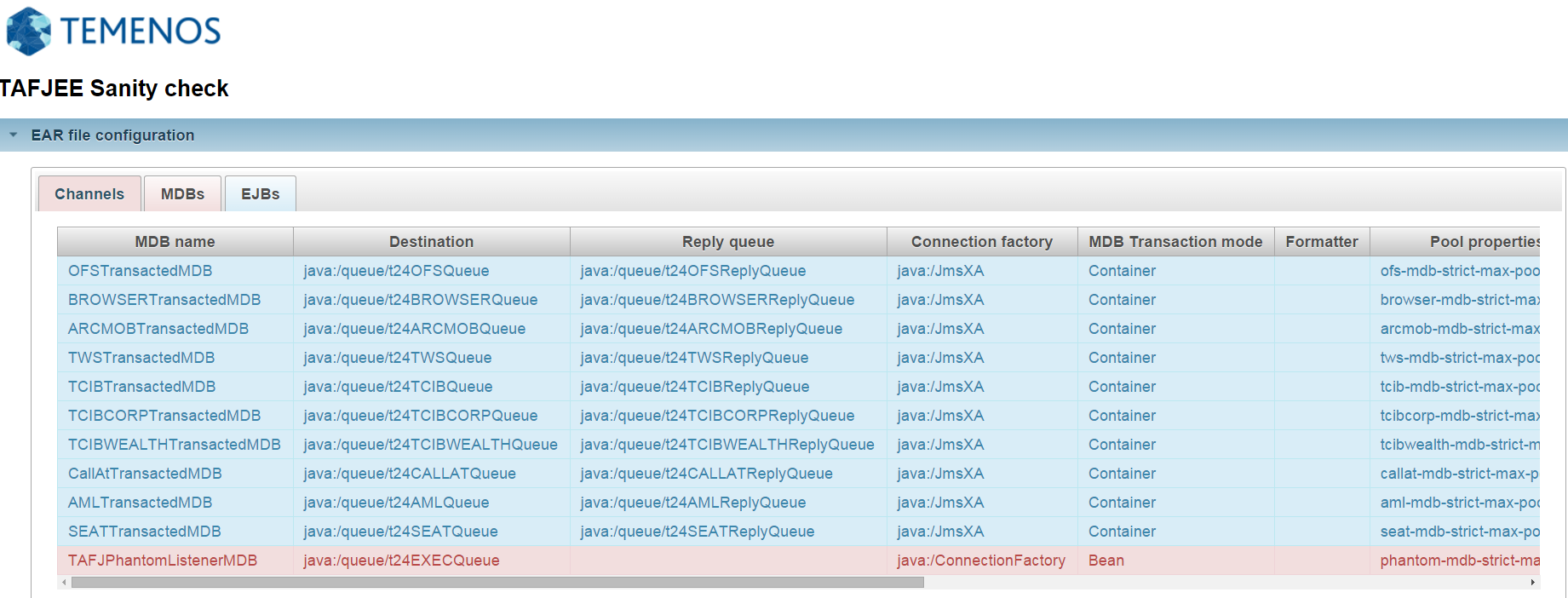The height and width of the screenshot is (598, 1568).
Task: Click the Temenos logo icon
Action: click(29, 32)
